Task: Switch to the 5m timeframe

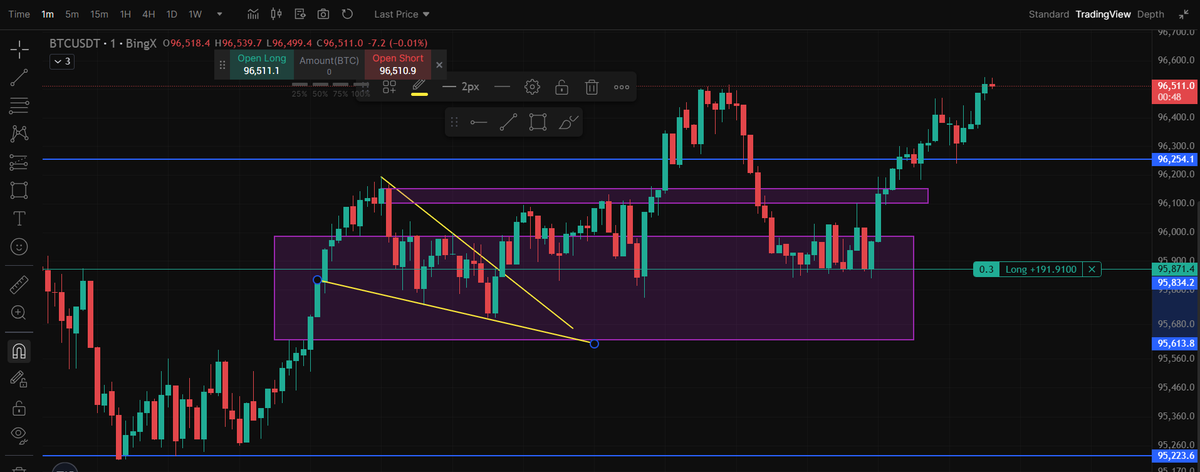Action: pos(73,15)
